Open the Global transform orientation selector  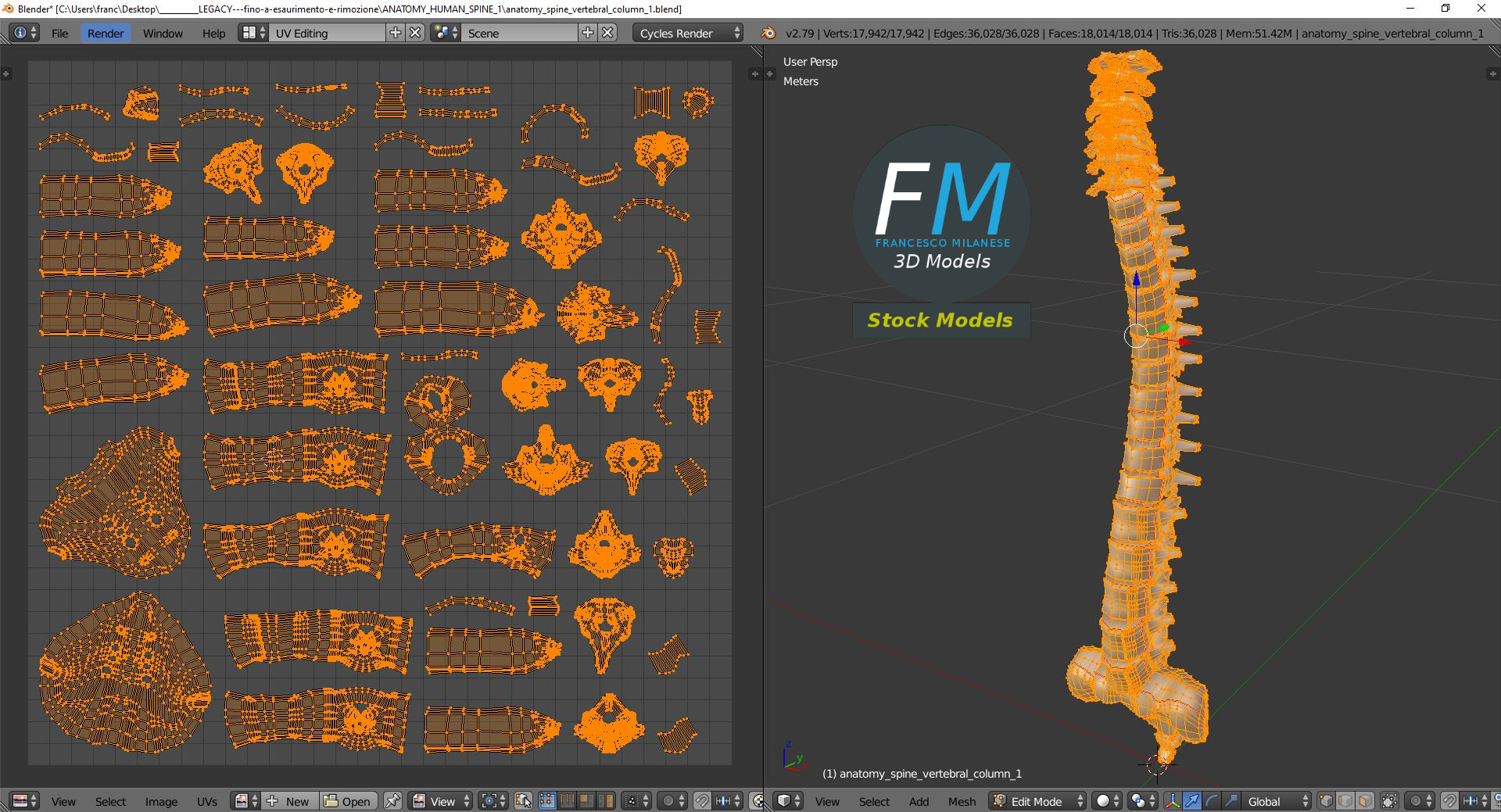(1277, 801)
